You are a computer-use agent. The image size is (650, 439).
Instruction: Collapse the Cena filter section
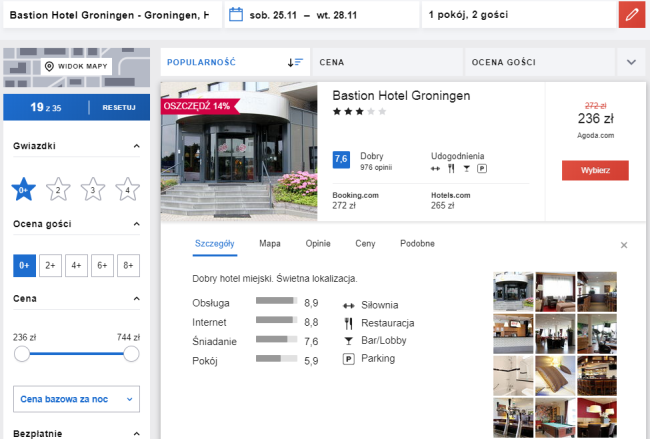coord(136,298)
